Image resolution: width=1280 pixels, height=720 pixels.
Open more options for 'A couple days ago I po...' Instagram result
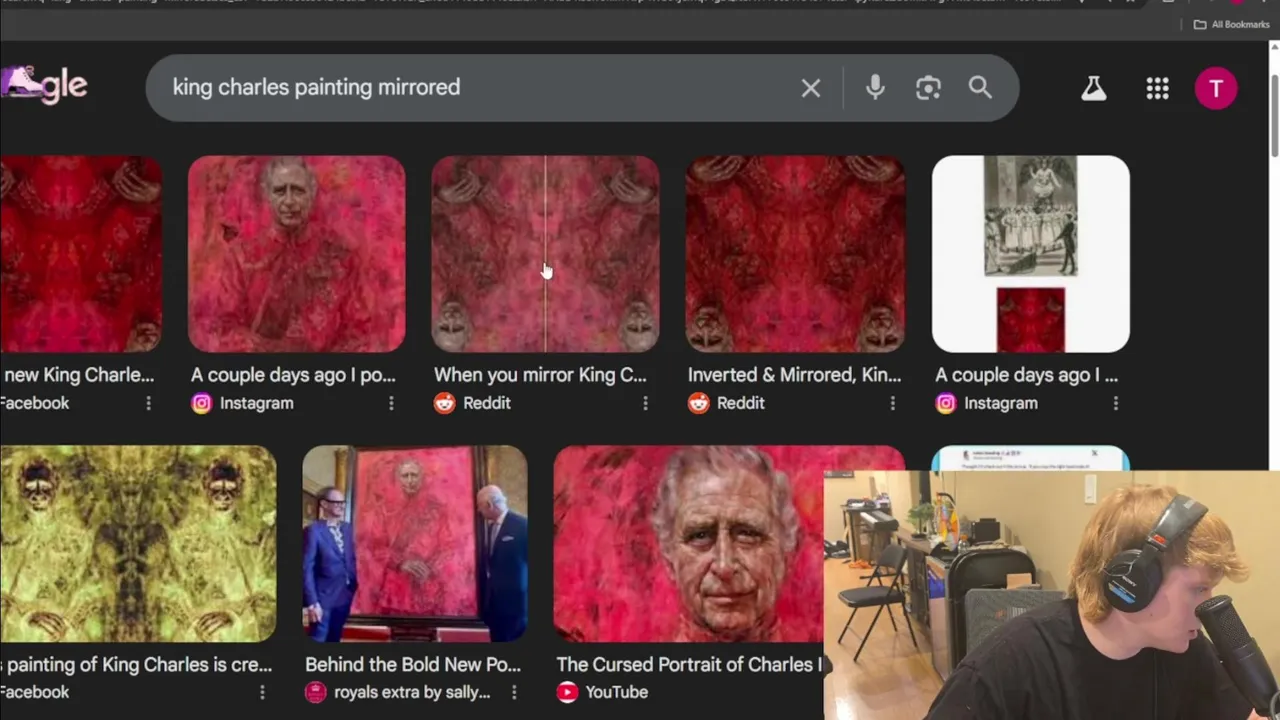coord(391,403)
